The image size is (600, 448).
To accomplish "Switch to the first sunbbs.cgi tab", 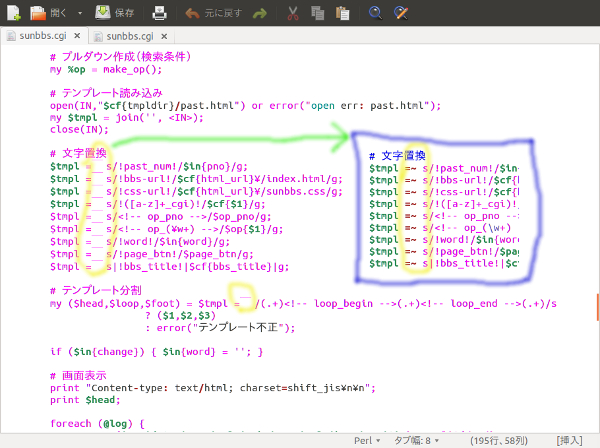I will [42, 37].
